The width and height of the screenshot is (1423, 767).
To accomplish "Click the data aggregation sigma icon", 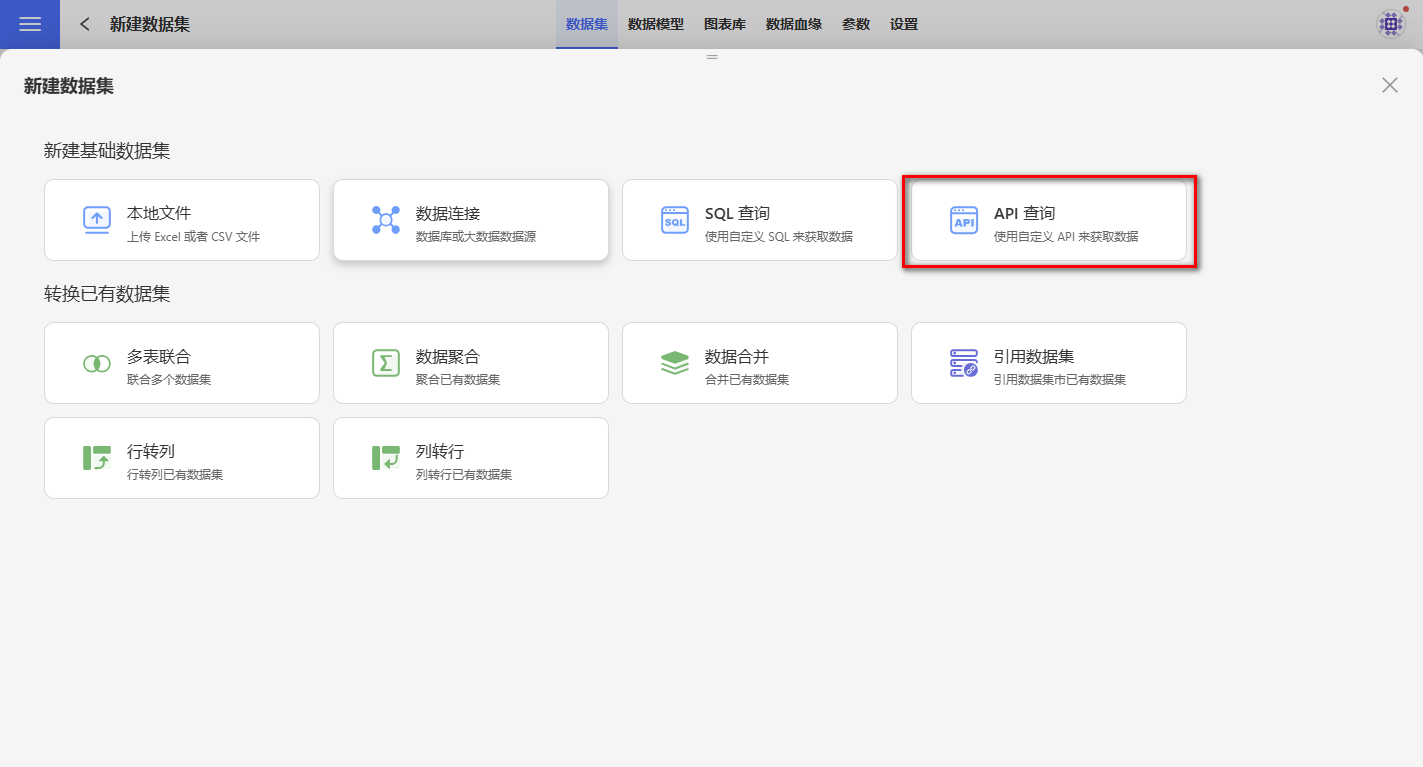I will point(386,363).
